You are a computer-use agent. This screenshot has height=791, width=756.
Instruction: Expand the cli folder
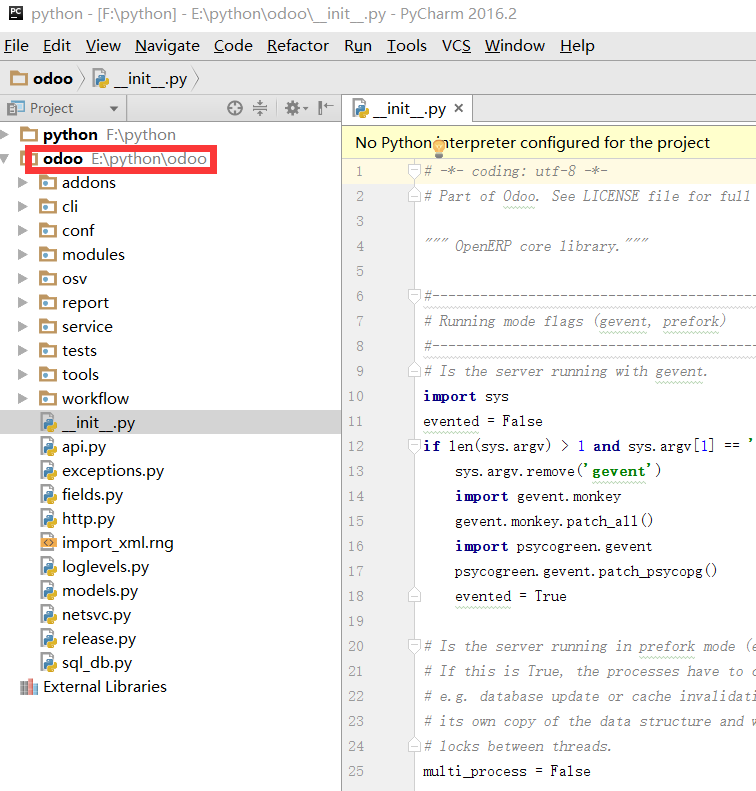point(23,206)
